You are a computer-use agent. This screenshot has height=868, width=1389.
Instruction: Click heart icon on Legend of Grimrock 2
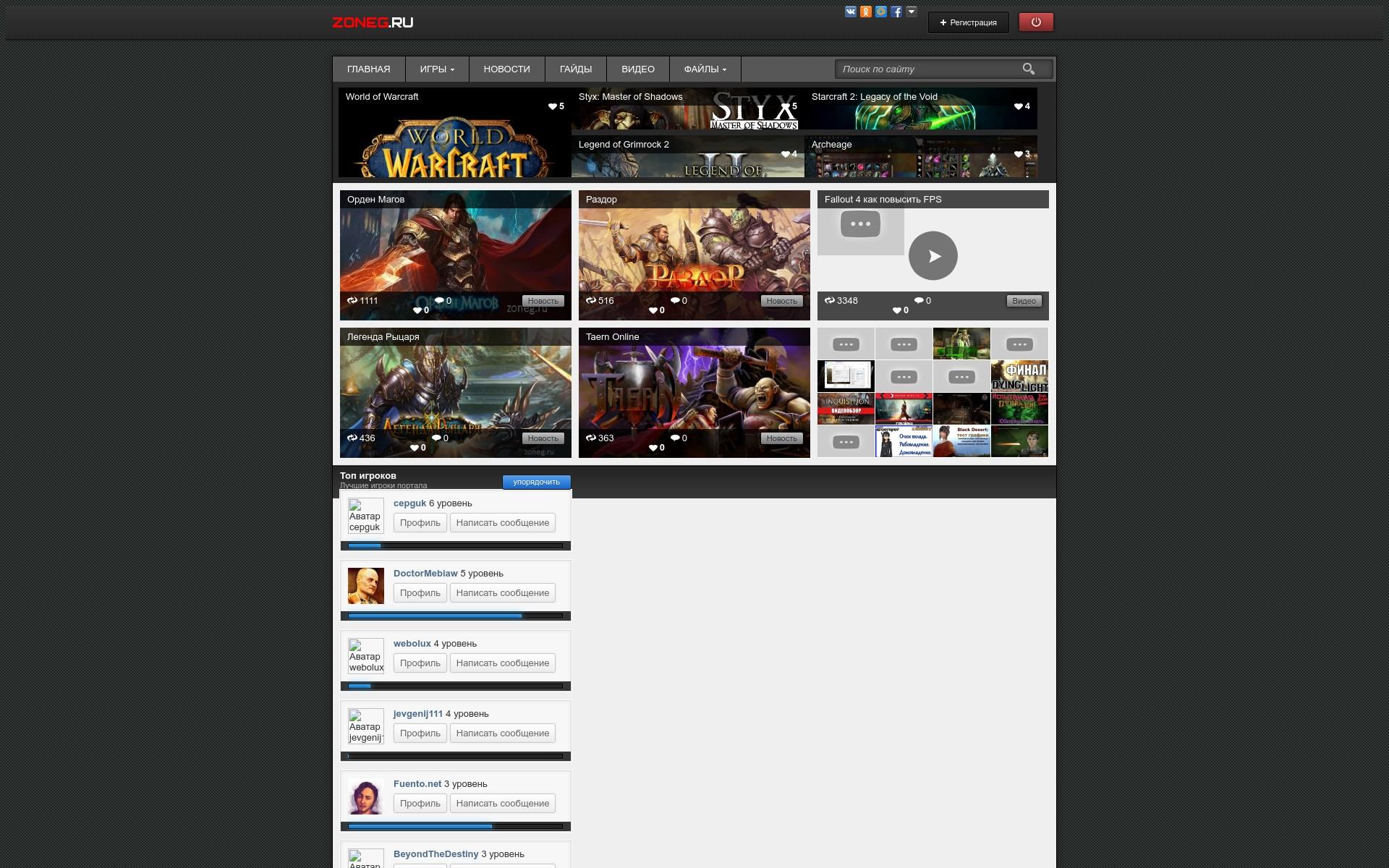point(786,154)
